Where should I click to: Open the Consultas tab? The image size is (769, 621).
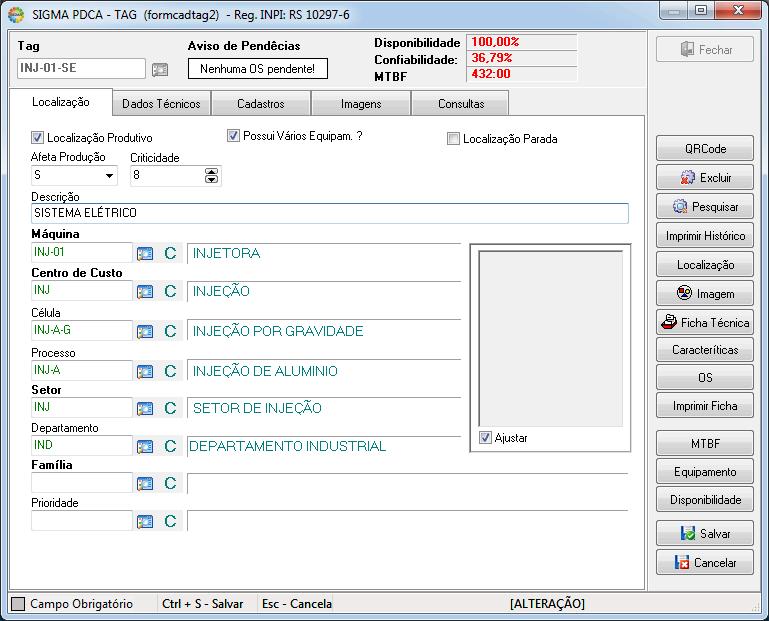coord(461,104)
